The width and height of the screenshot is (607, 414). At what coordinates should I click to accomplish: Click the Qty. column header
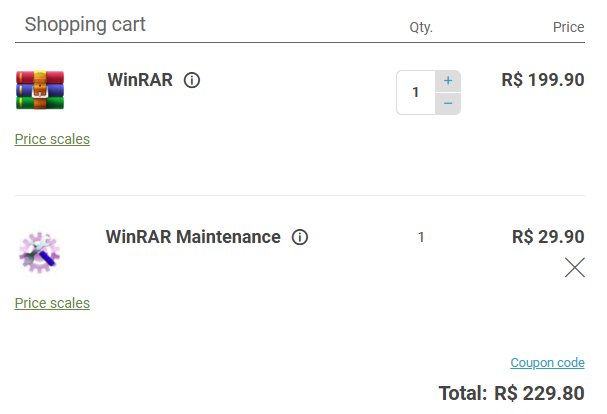pos(421,27)
